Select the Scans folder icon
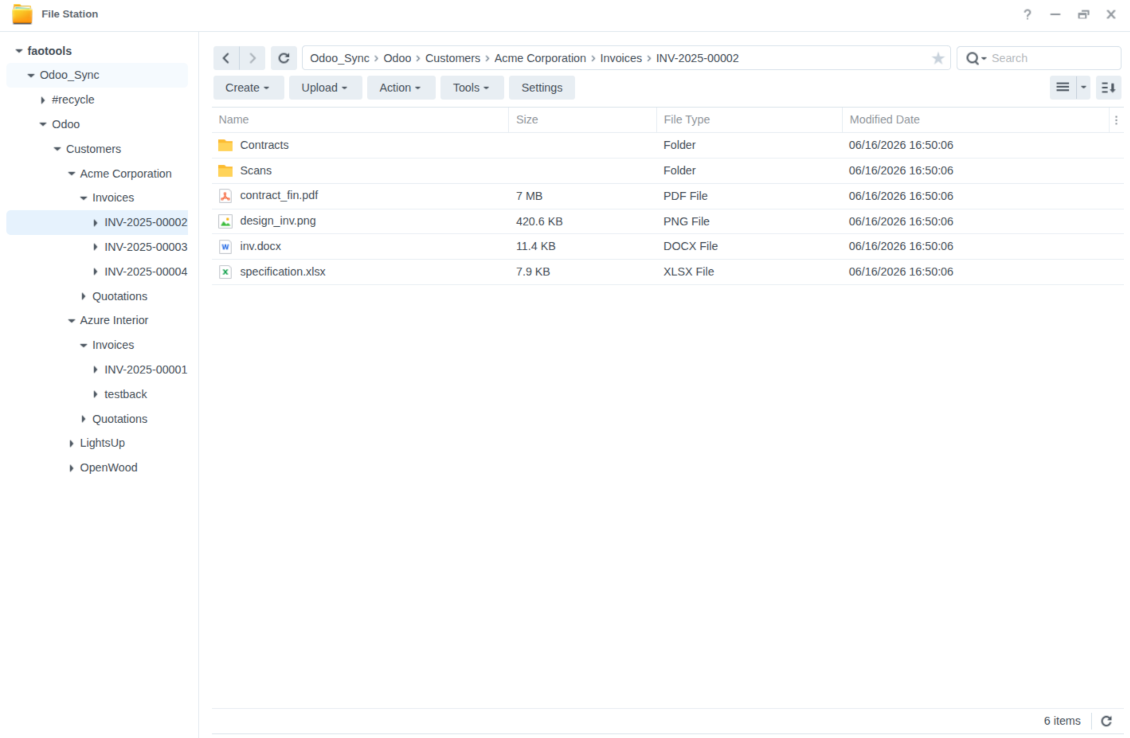1130x738 pixels. 226,171
